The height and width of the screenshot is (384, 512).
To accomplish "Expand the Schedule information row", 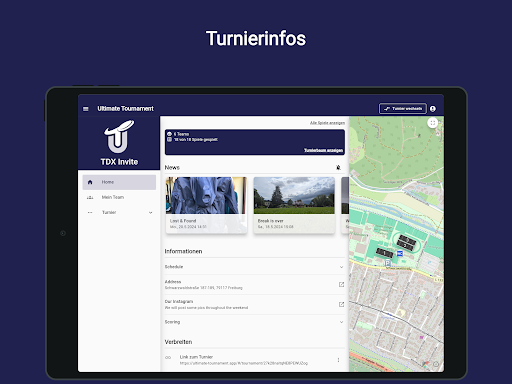I will point(254,267).
